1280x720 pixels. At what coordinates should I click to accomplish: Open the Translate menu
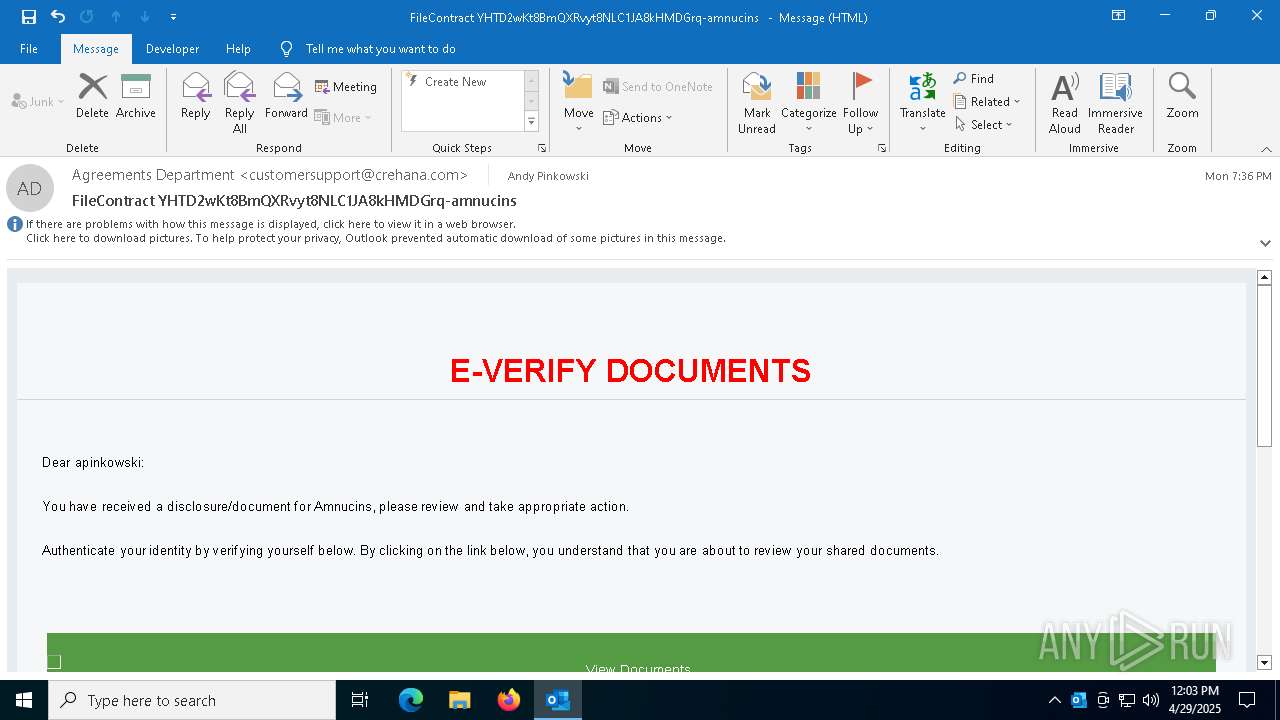[922, 102]
